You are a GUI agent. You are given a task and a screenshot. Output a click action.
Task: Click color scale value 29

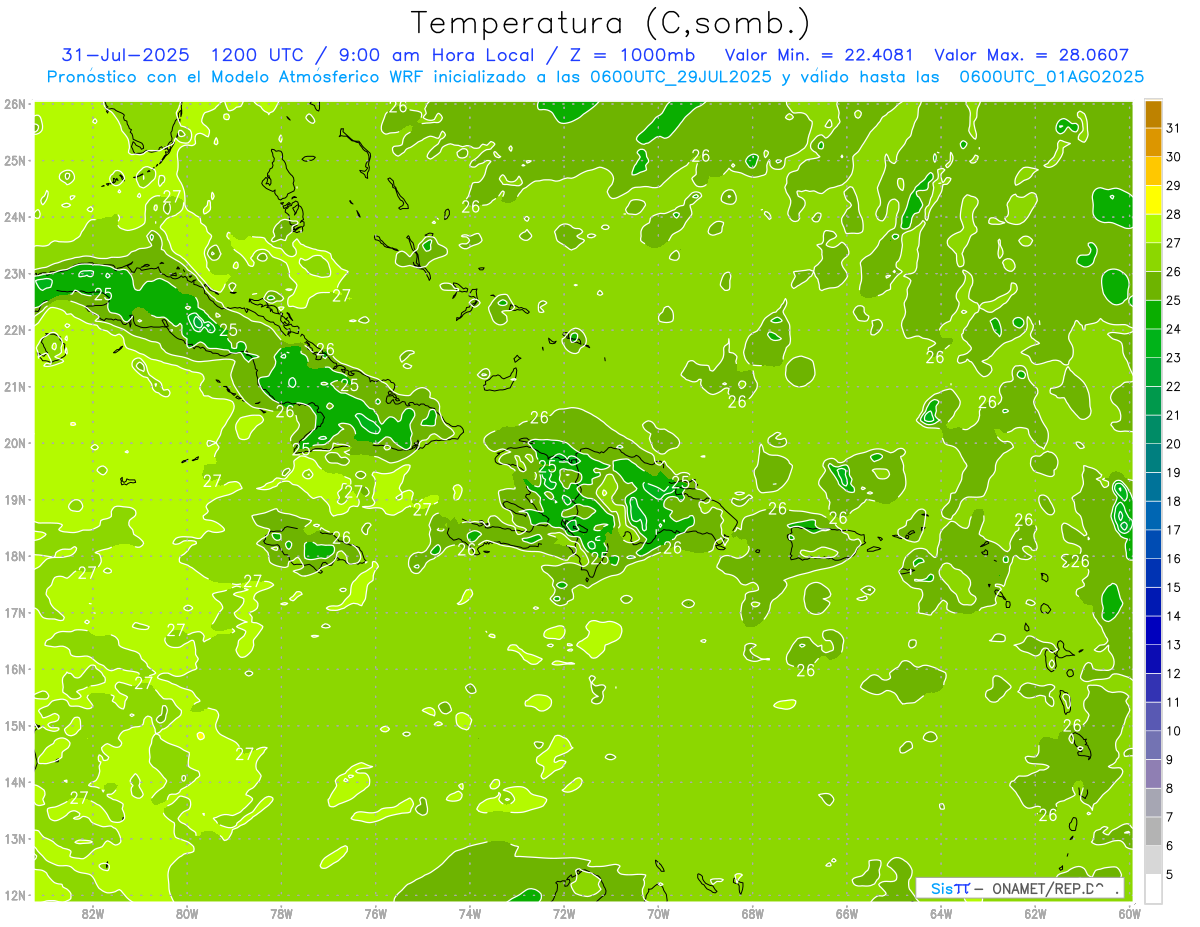coord(1173,186)
